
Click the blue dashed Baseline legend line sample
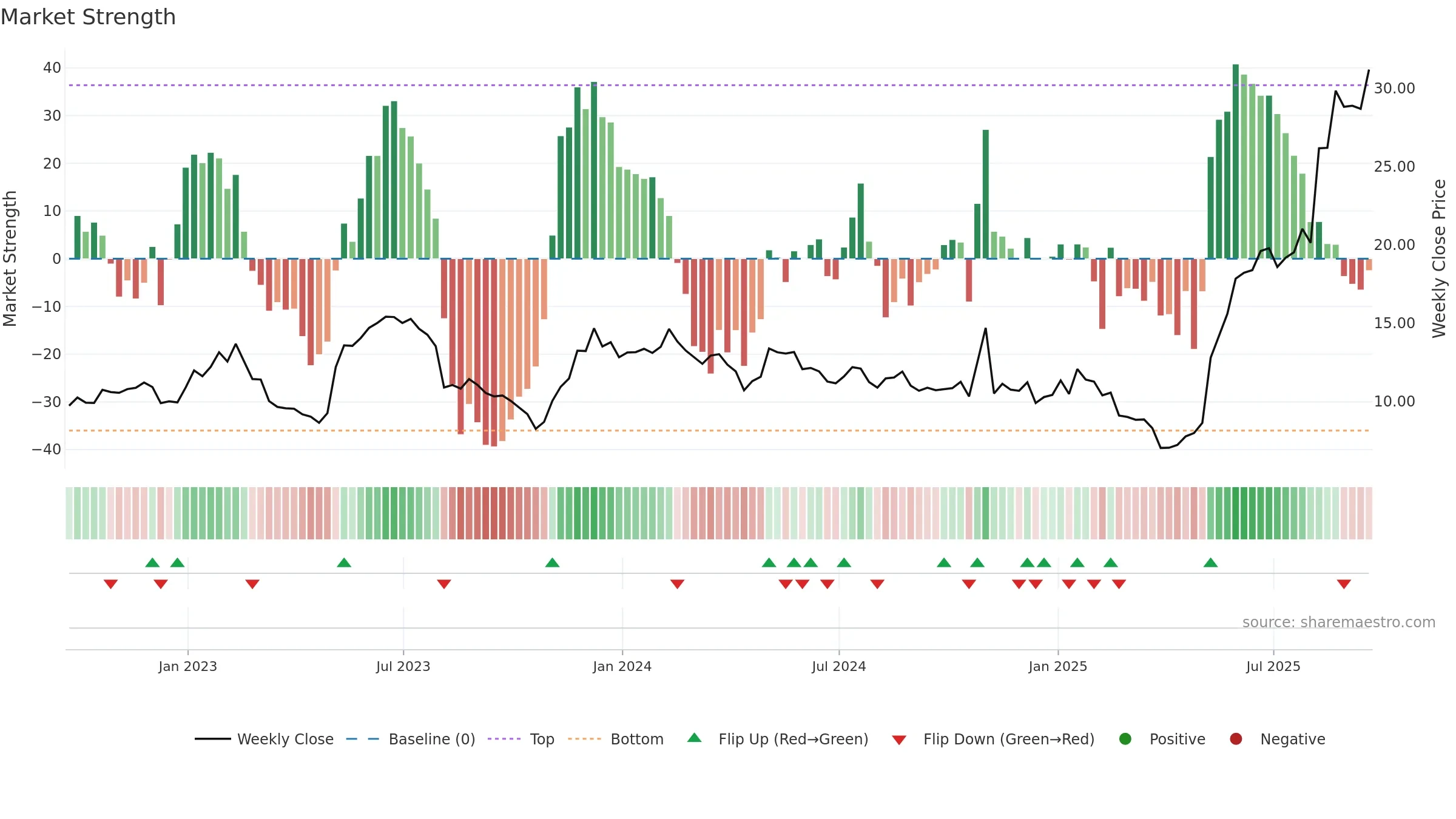coord(363,739)
